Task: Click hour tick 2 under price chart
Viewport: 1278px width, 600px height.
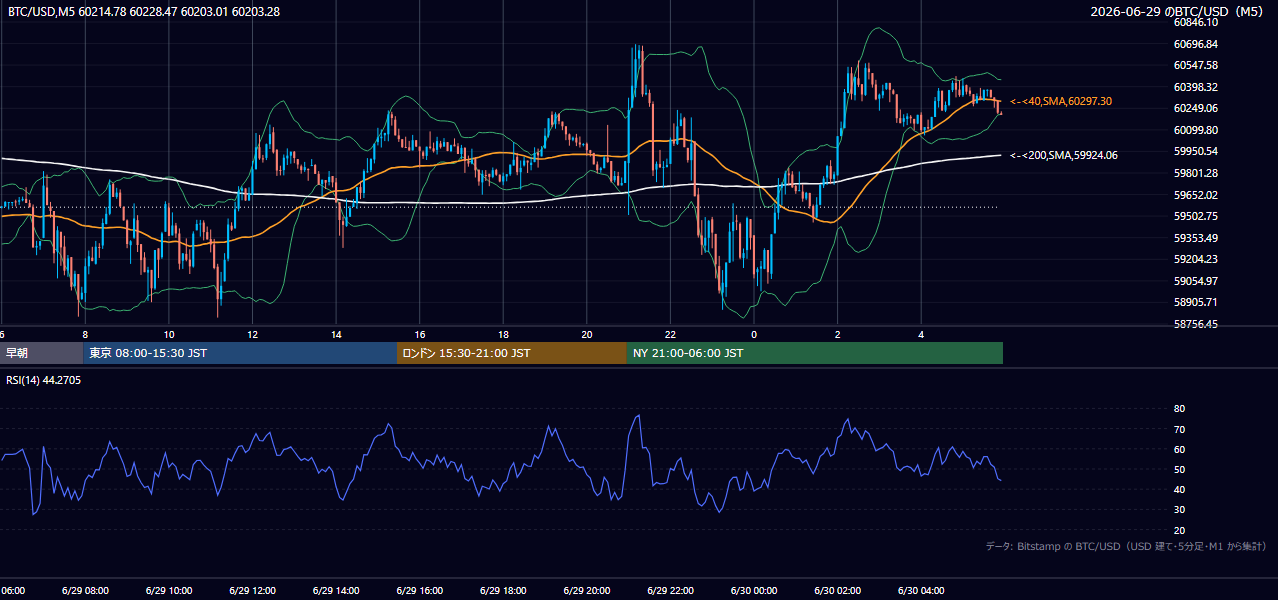Action: (838, 334)
